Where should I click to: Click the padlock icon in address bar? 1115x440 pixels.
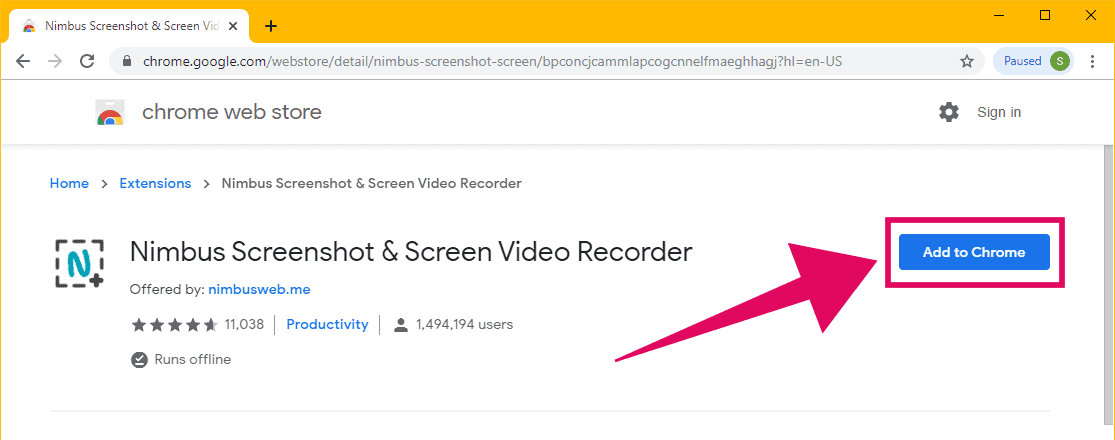(x=128, y=61)
